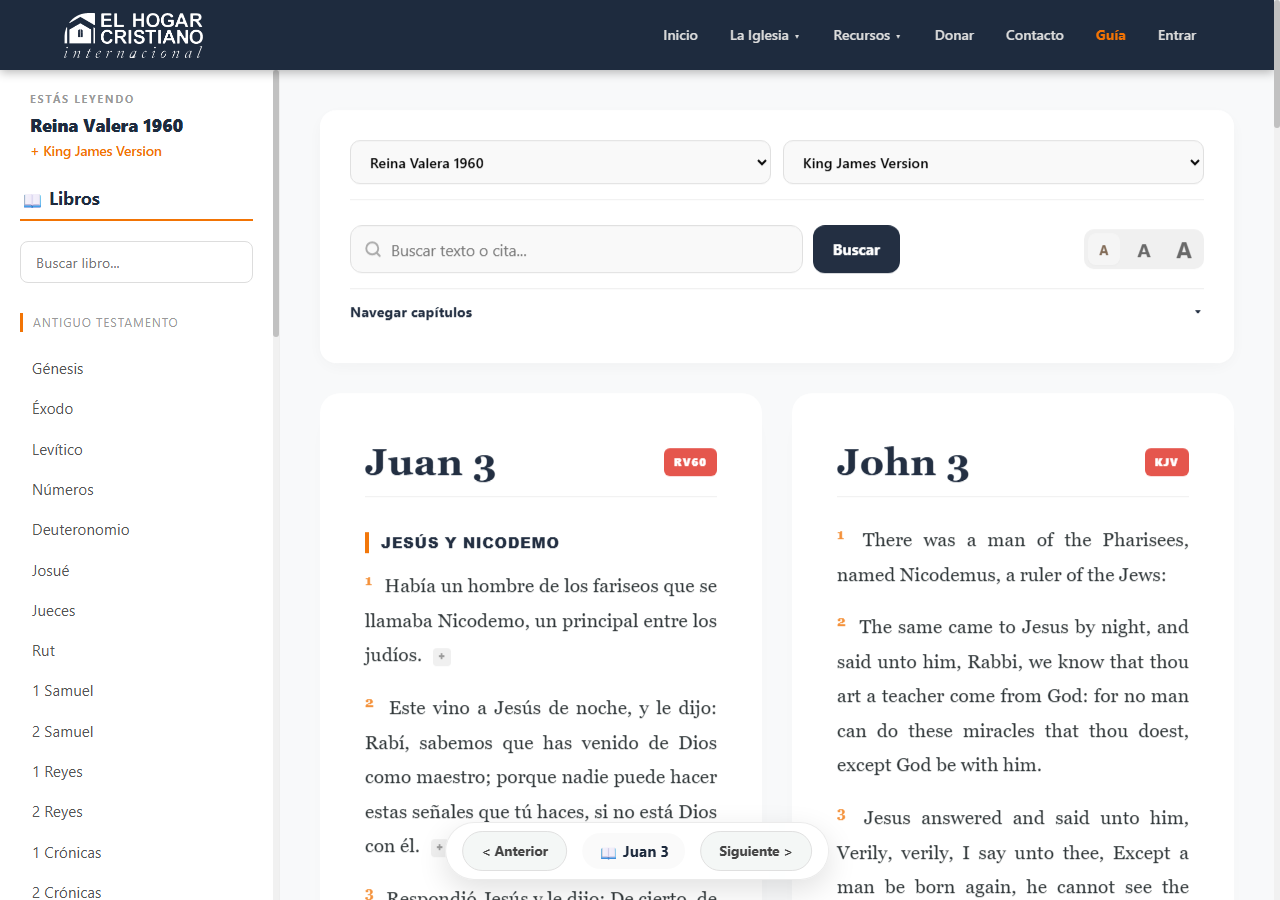Open the Guía menu item
This screenshot has width=1280, height=900.
tap(1110, 35)
